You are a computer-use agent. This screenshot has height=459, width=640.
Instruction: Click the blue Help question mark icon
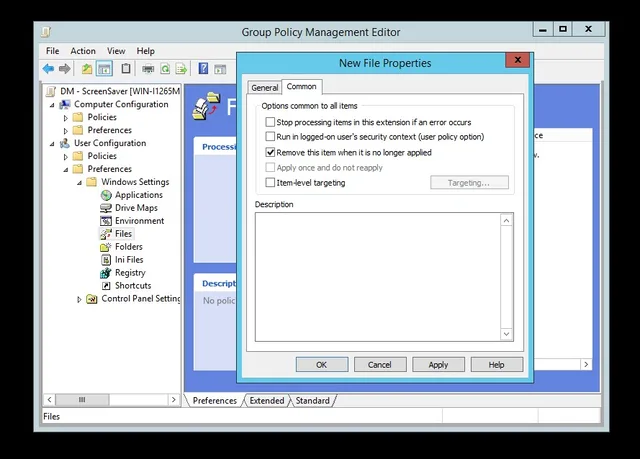click(203, 69)
